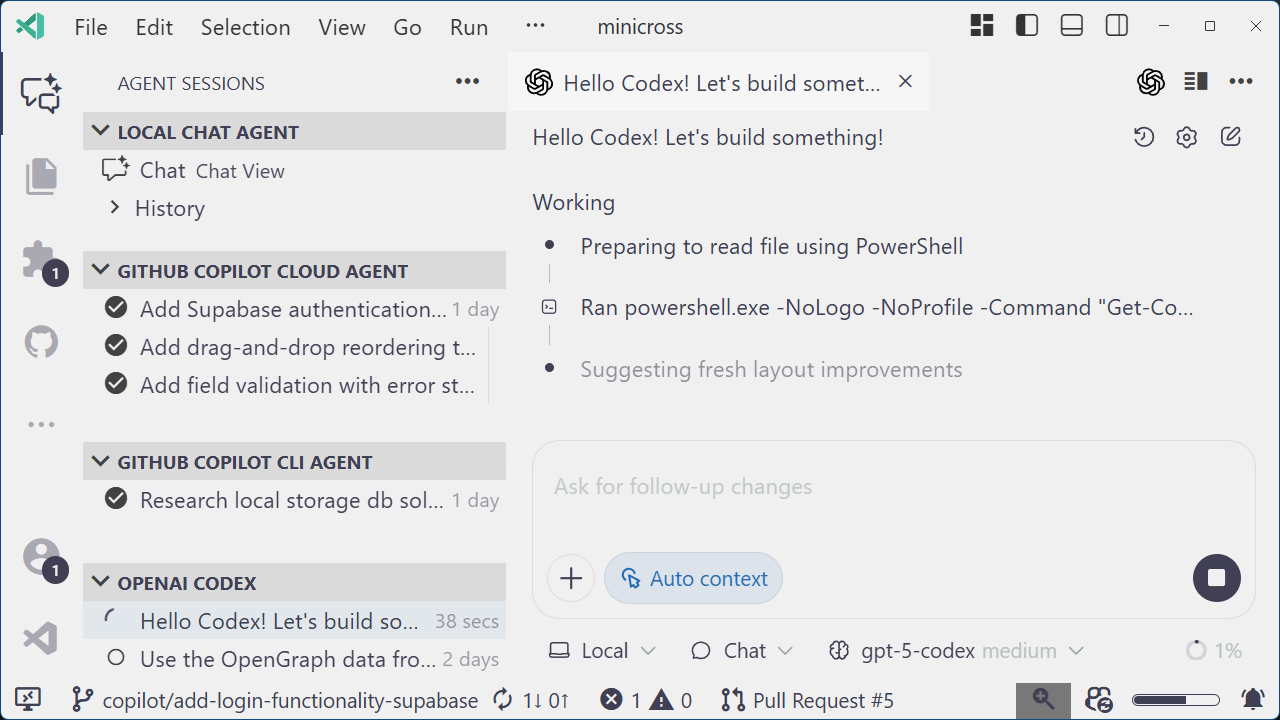This screenshot has height=720, width=1280.
Task: Open the View menu
Action: [342, 27]
